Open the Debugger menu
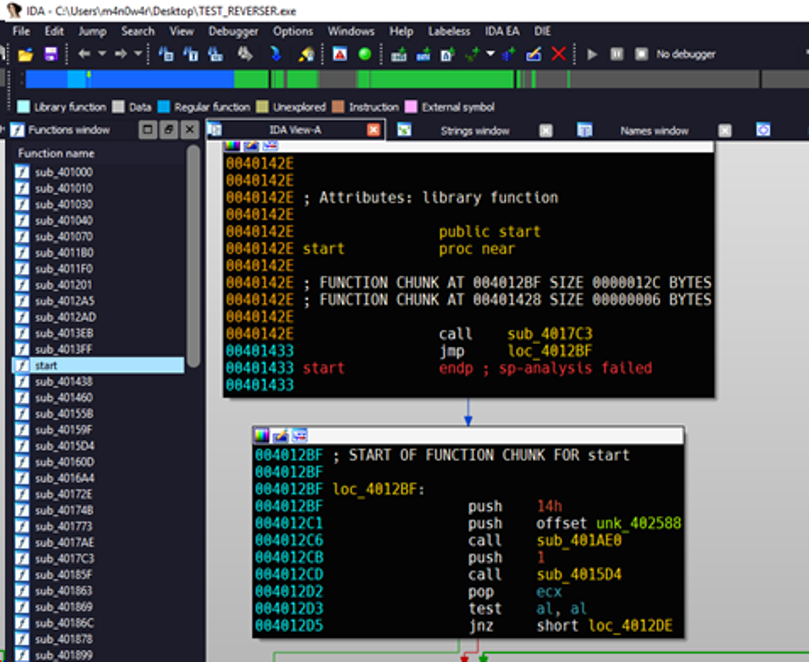 [233, 31]
